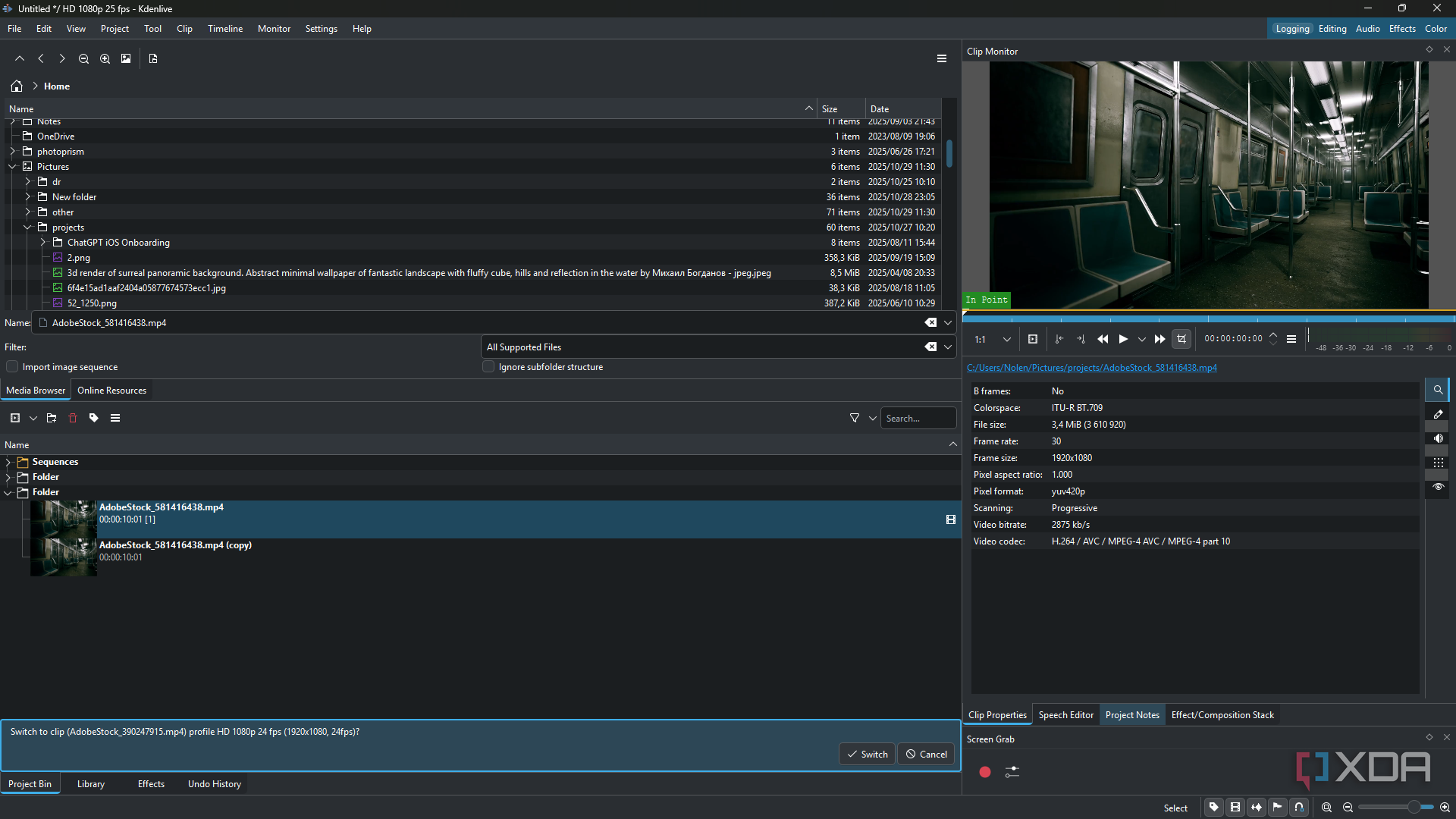Click the Switch button in profile prompt

coord(867,755)
